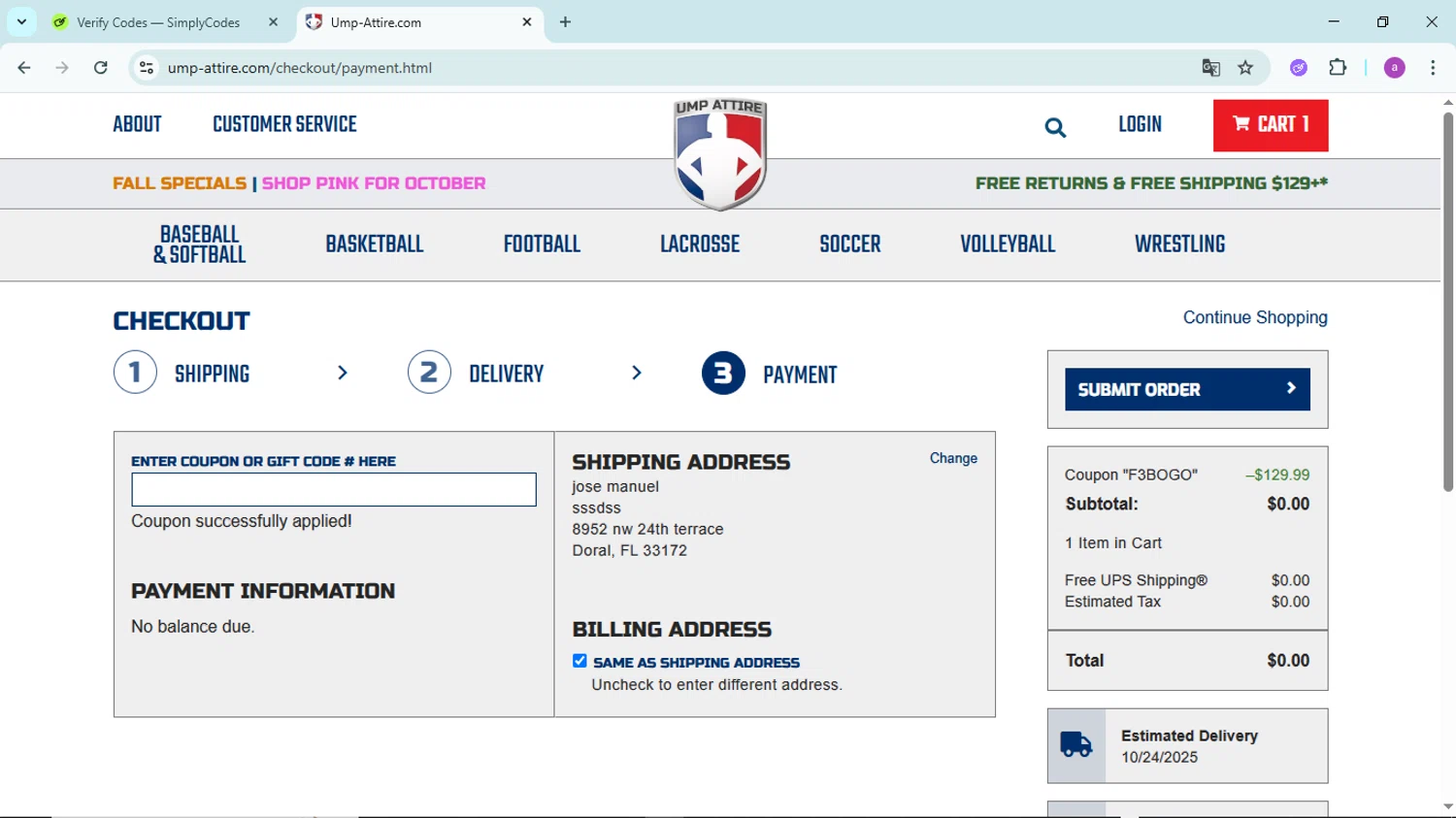The image size is (1456, 818).
Task: Open the Chrome three-dot menu
Action: [x=1433, y=68]
